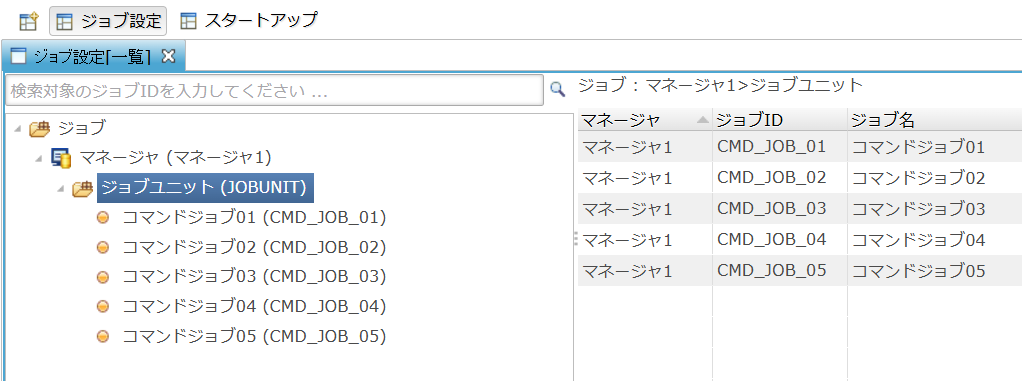This screenshot has height=381, width=1022.
Task: Select table cell CMD_JOB_05
Action: coord(780,270)
